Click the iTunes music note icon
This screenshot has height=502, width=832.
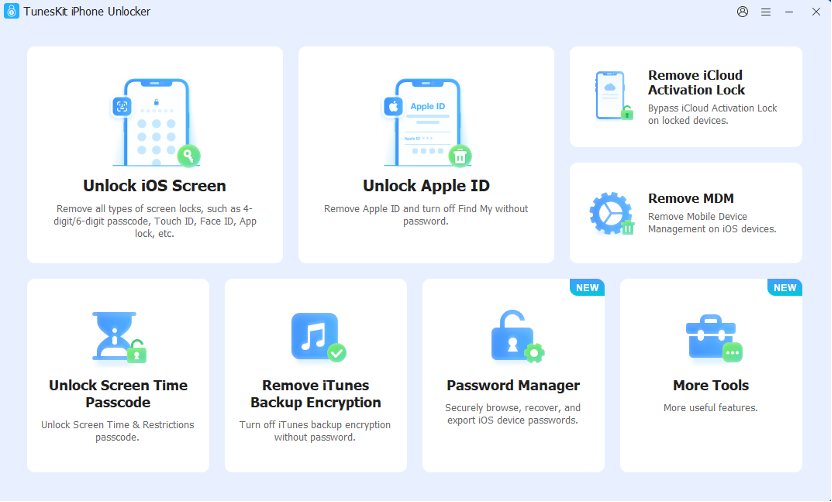[x=318, y=337]
